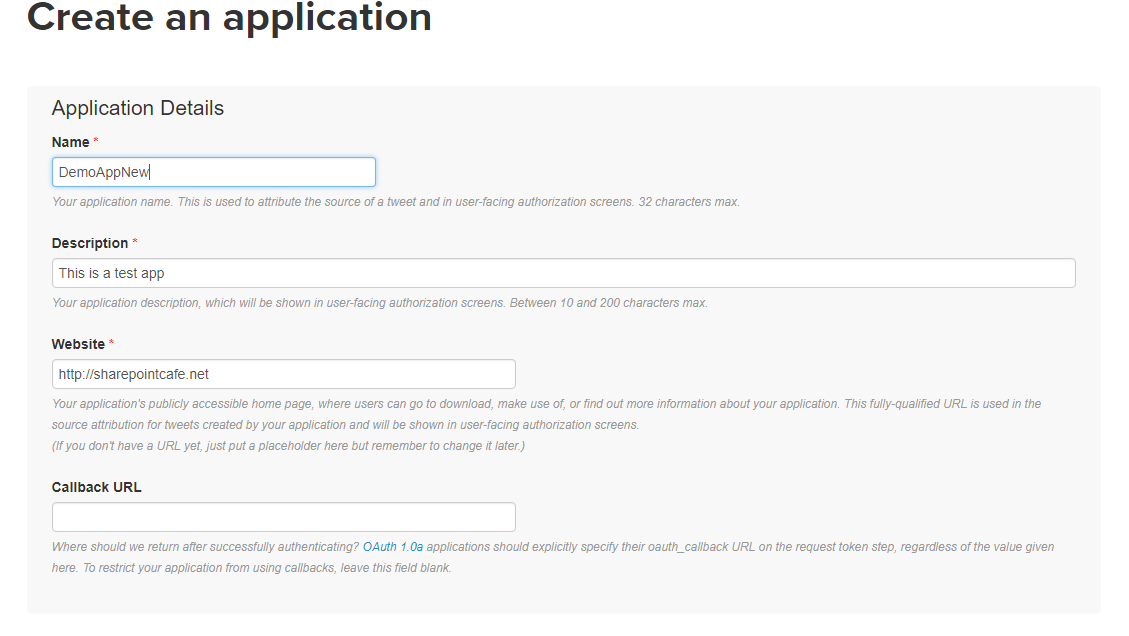Click the bold Website field label
Image resolution: width=1129 pixels, height=636 pixels.
click(78, 344)
